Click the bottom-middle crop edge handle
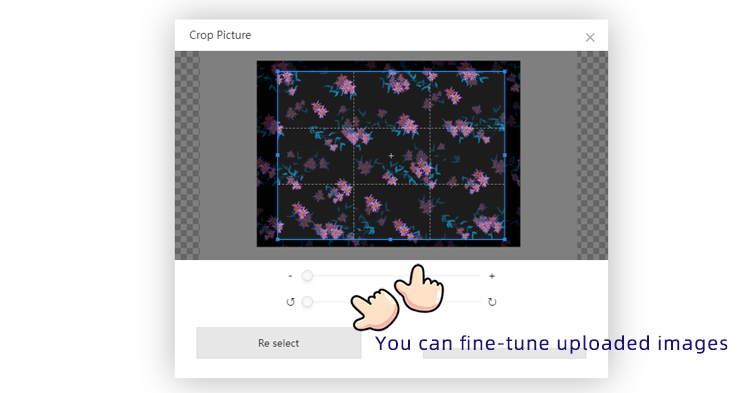Image resolution: width=750 pixels, height=393 pixels. pos(391,239)
